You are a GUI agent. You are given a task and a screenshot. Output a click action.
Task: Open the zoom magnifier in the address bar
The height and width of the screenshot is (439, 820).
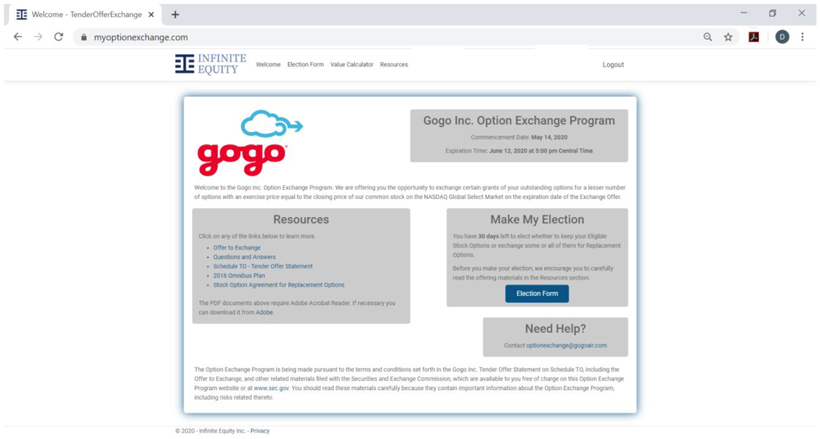708,37
